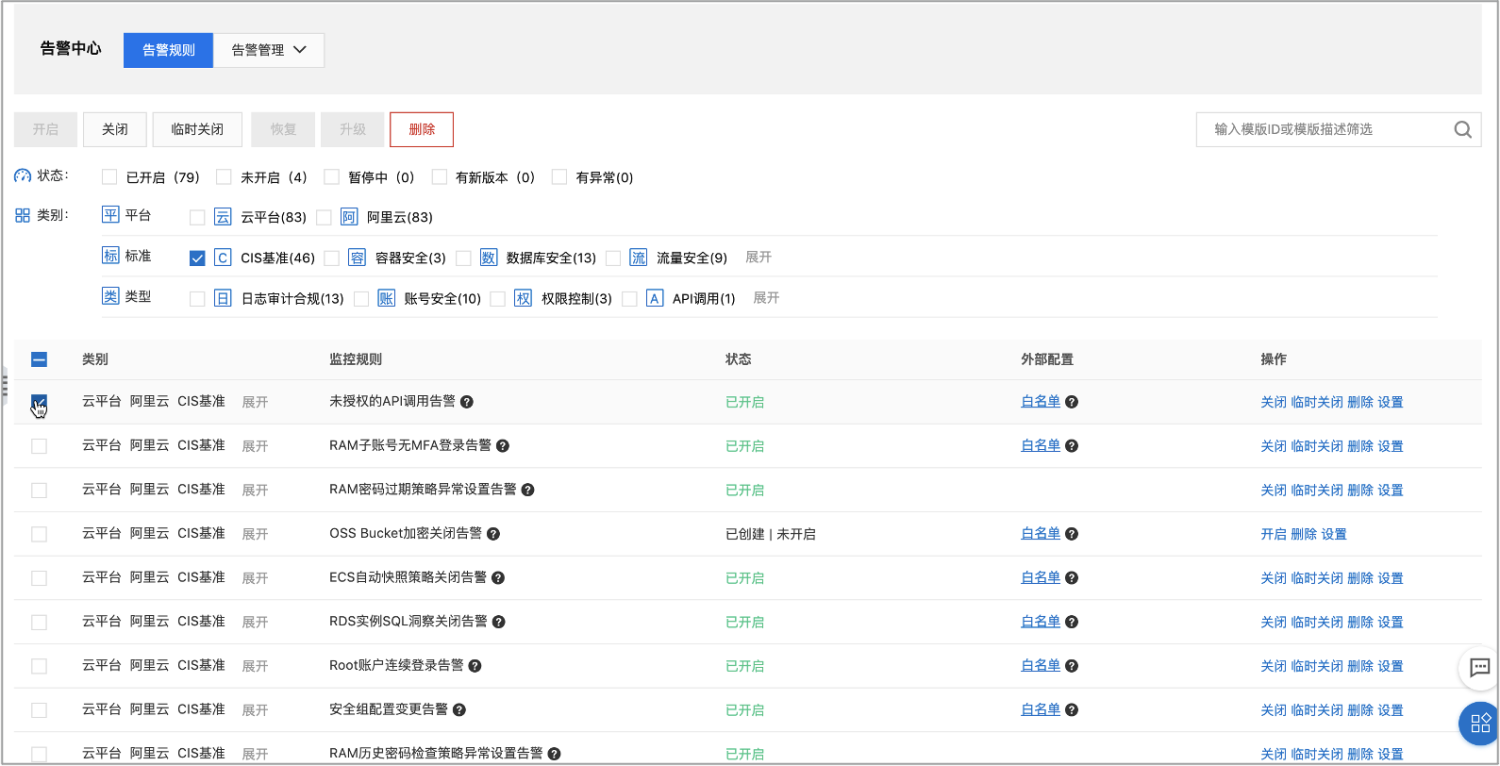Screen dimensions: 1500x766
Task: Open the chat message floating icon
Action: click(x=1479, y=667)
